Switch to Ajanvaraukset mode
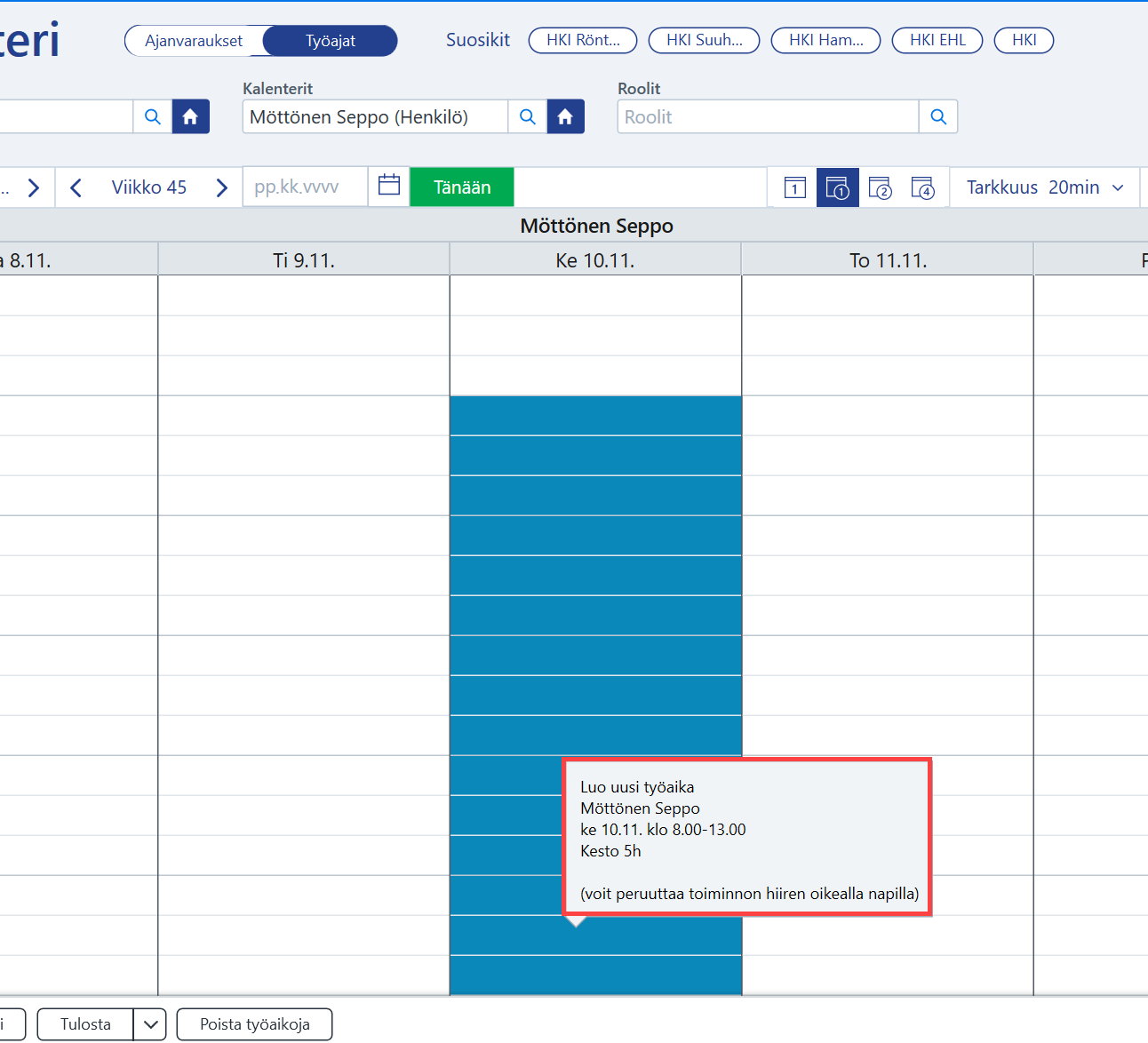The image size is (1148, 1043). (x=194, y=41)
